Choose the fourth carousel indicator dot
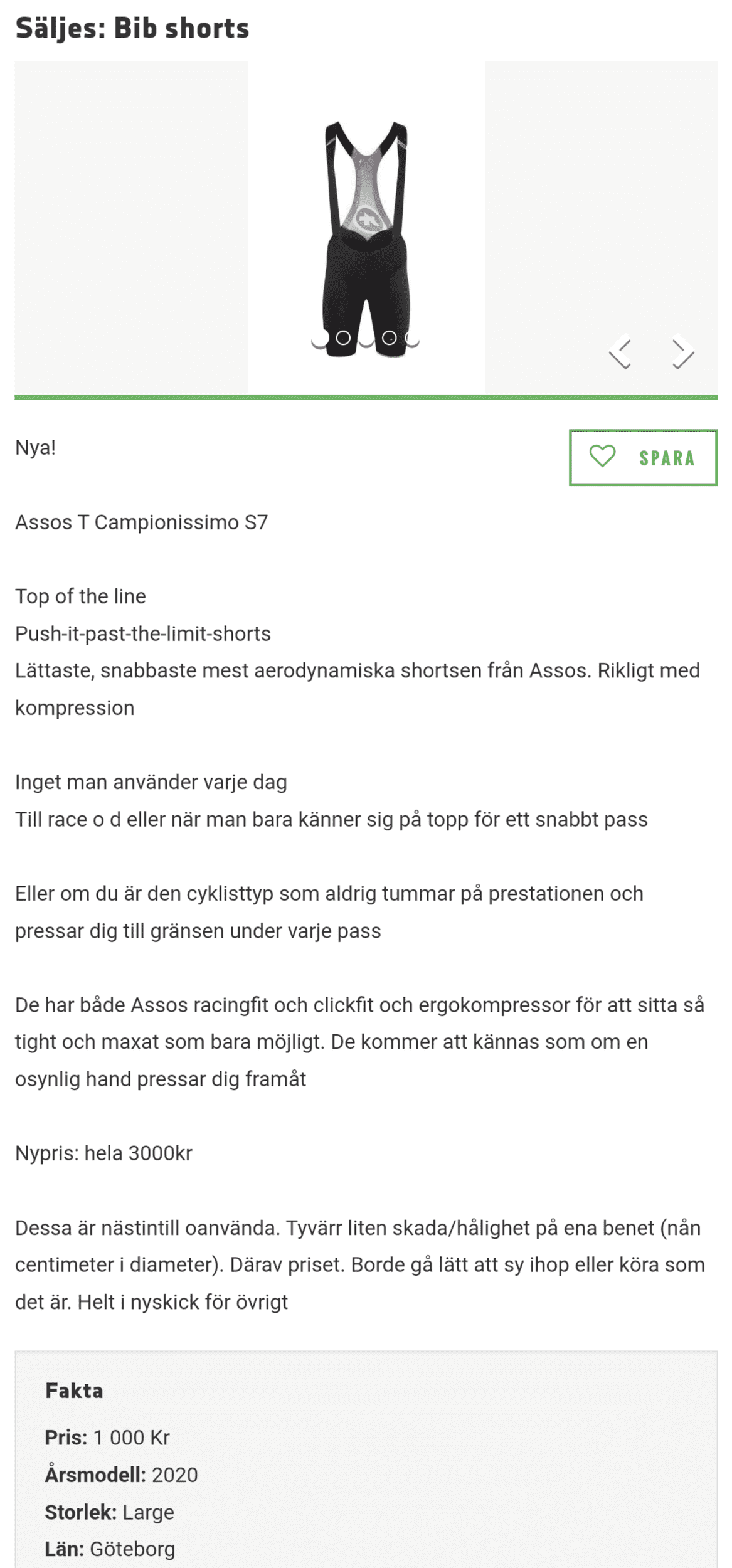 pyautogui.click(x=390, y=338)
